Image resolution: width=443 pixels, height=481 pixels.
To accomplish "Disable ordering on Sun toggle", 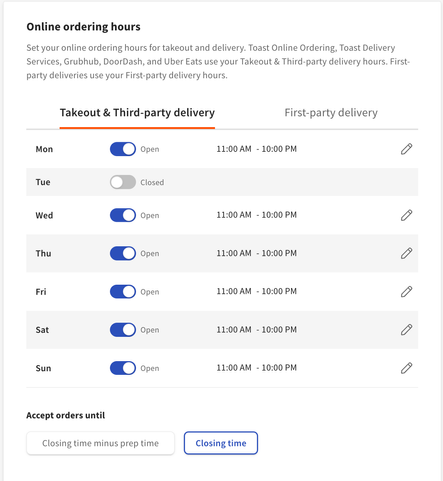I will point(123,368).
